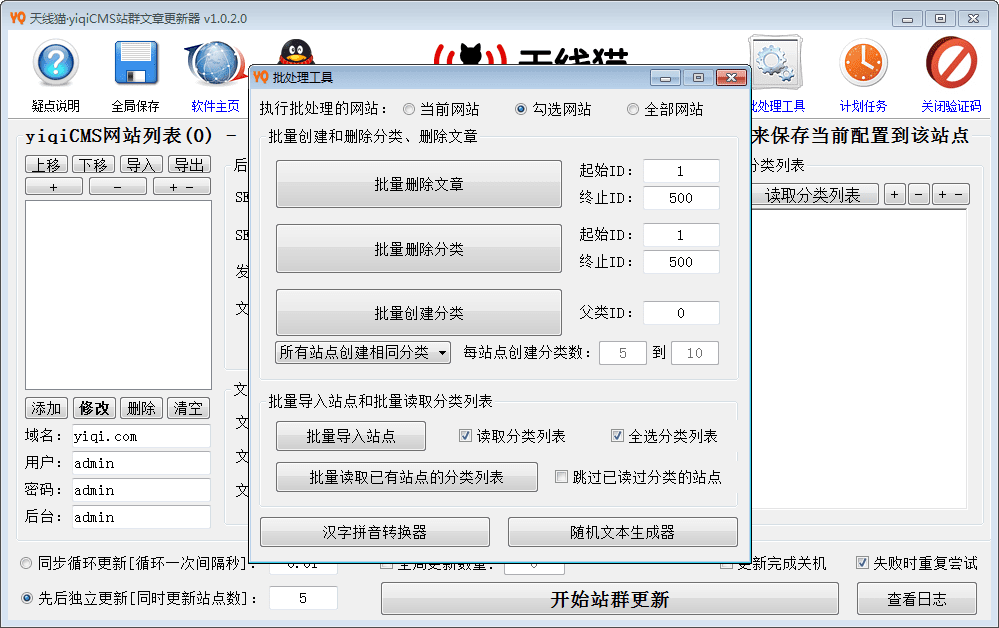Click the single − button beside 读取分类列表
The height and width of the screenshot is (628, 999).
click(919, 195)
